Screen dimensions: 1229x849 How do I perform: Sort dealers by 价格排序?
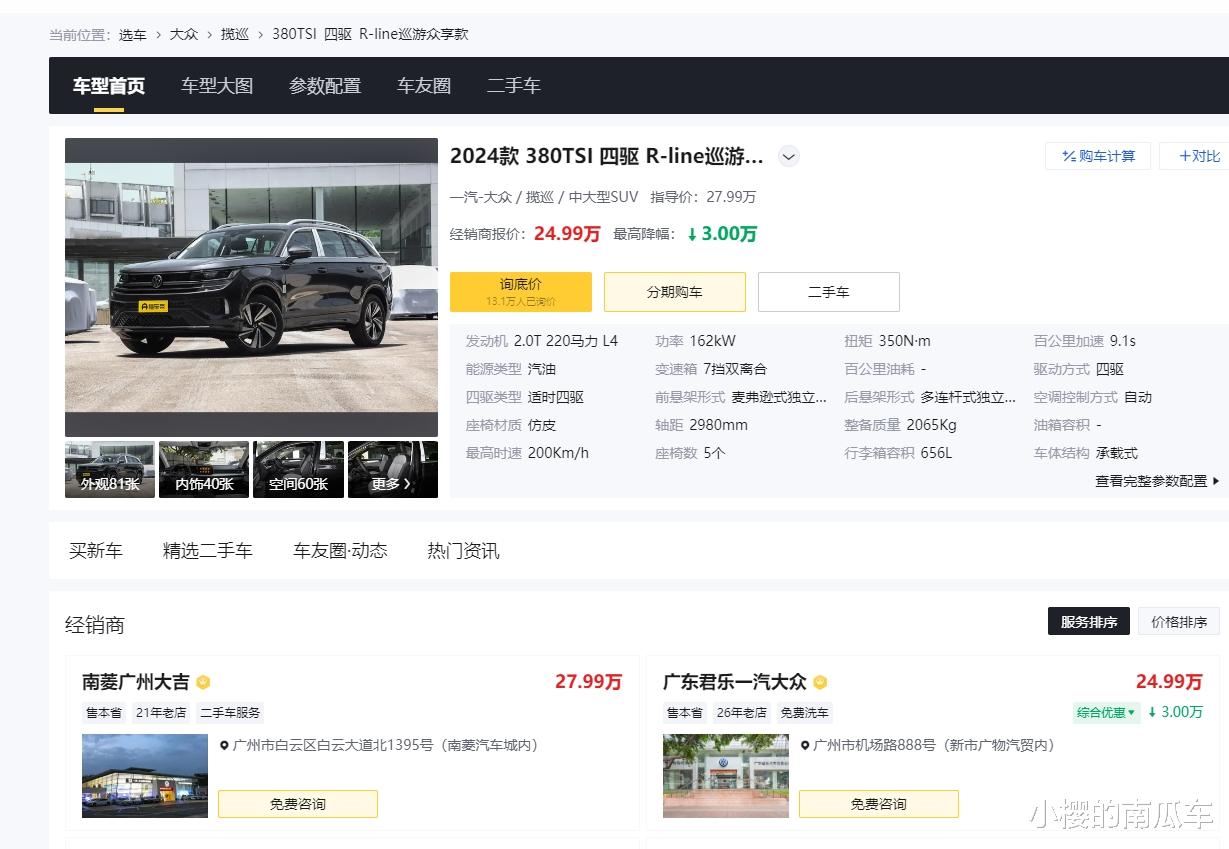pyautogui.click(x=1179, y=621)
